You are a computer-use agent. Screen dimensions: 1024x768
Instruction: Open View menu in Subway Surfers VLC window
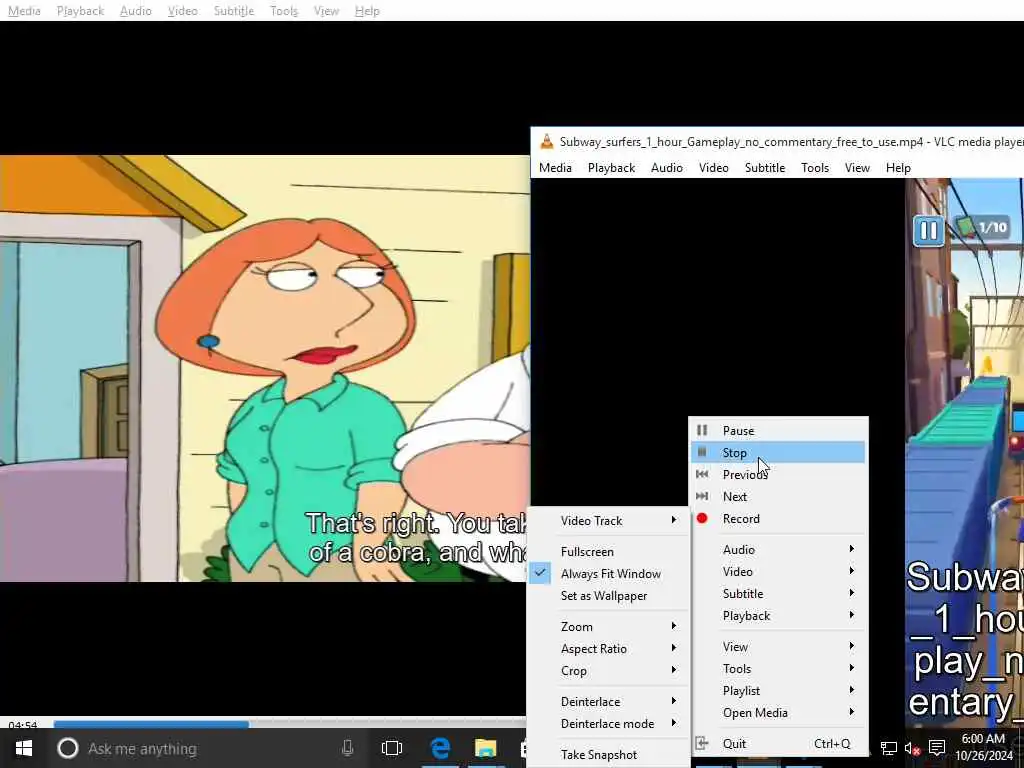[x=857, y=168]
